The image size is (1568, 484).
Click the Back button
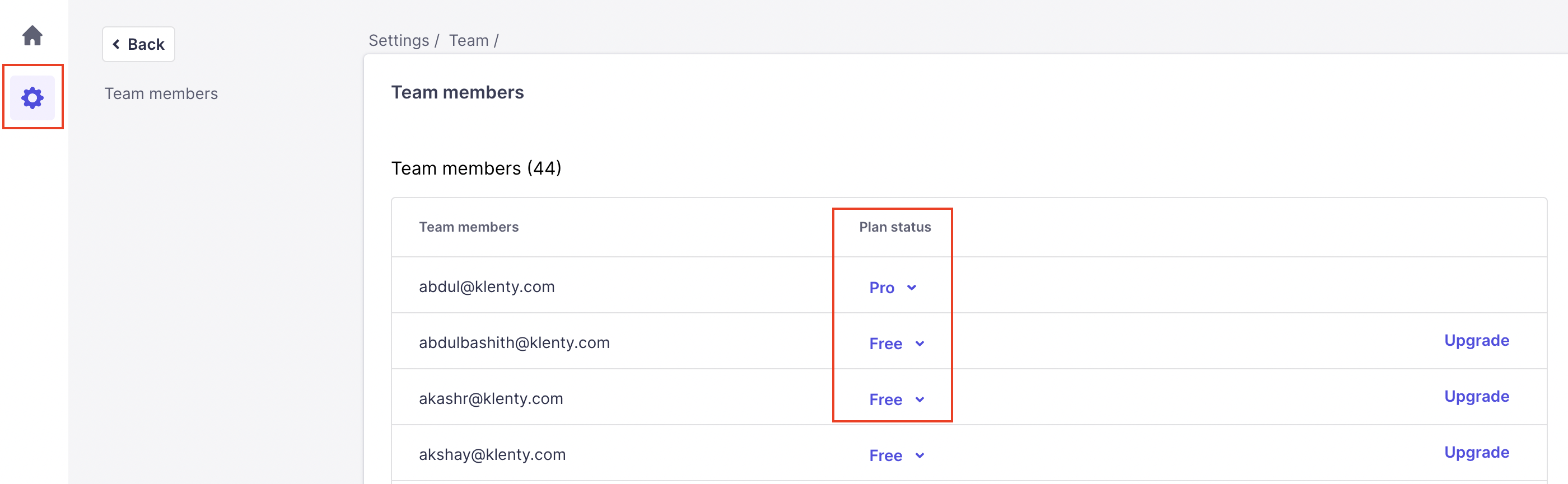click(139, 44)
